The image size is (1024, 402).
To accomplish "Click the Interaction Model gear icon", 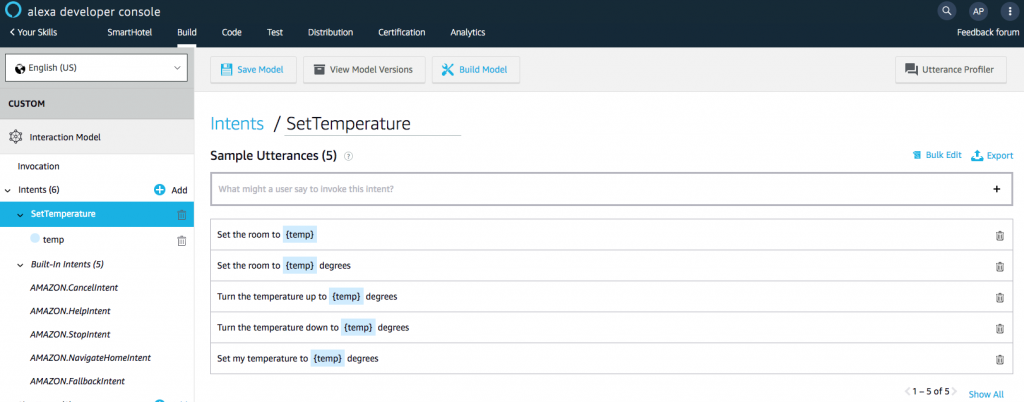I will pyautogui.click(x=16, y=137).
